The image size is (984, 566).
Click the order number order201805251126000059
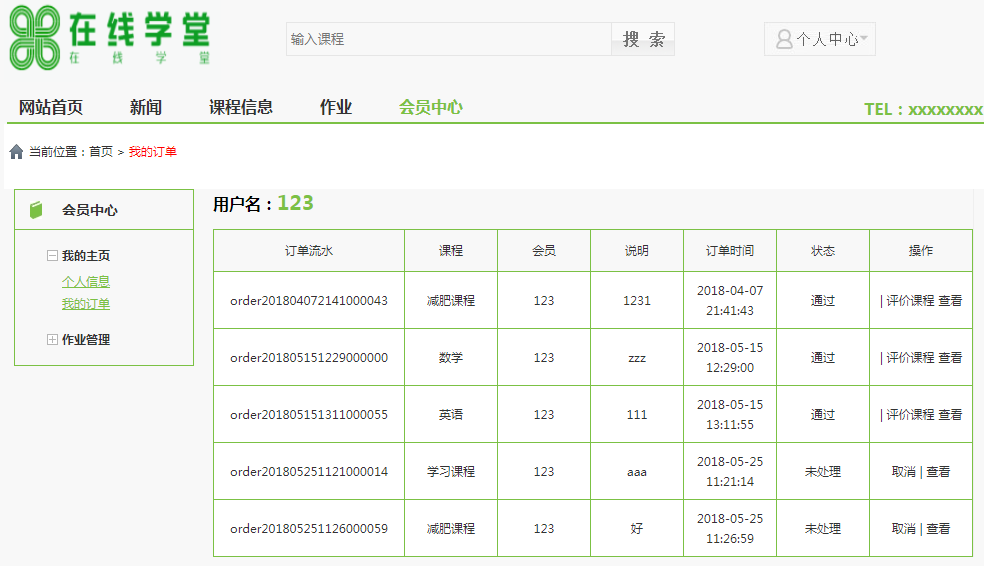[x=309, y=529]
